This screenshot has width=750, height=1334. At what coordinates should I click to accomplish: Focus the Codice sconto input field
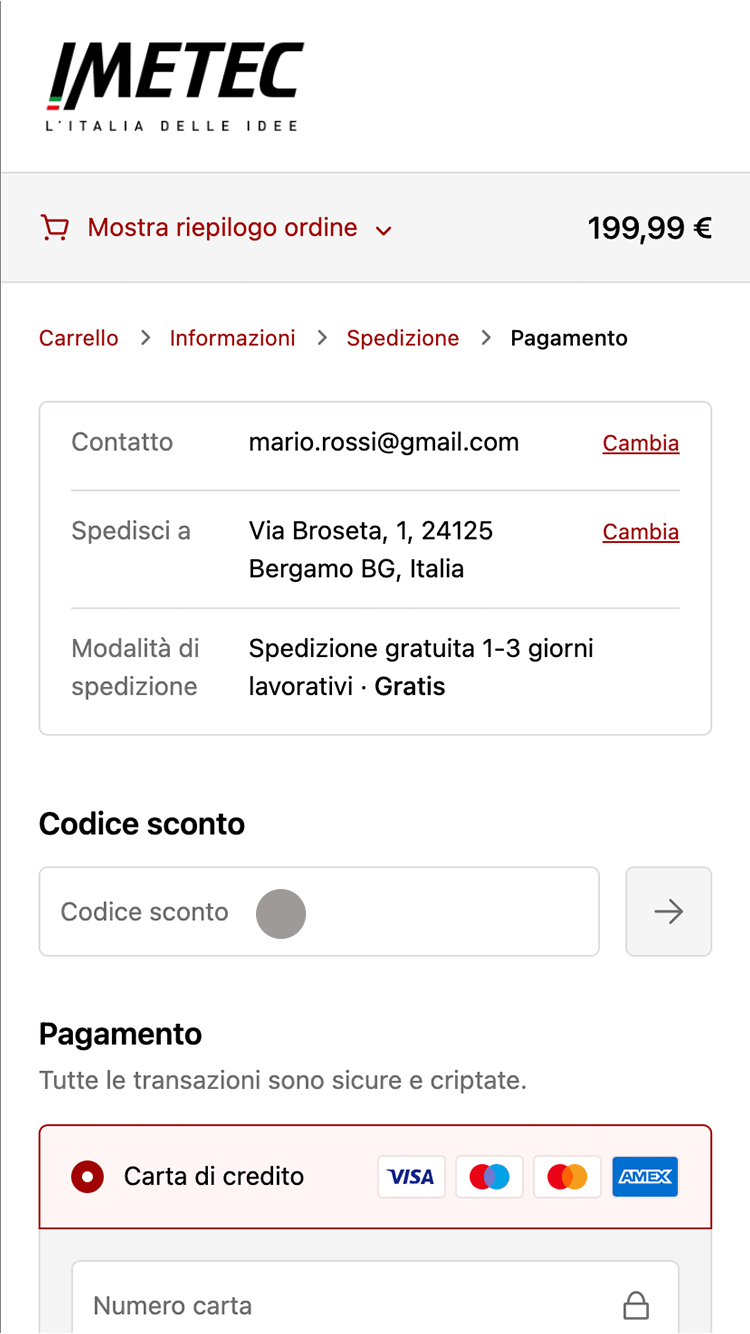coord(319,911)
